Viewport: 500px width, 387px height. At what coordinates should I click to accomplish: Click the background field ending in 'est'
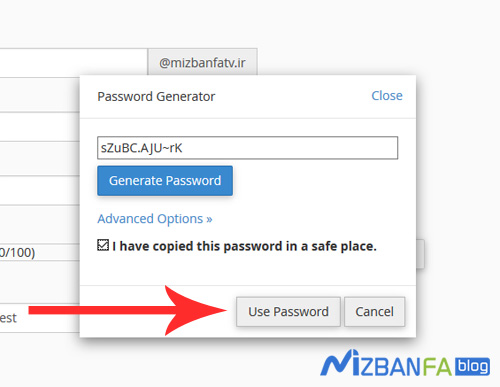pos(40,318)
